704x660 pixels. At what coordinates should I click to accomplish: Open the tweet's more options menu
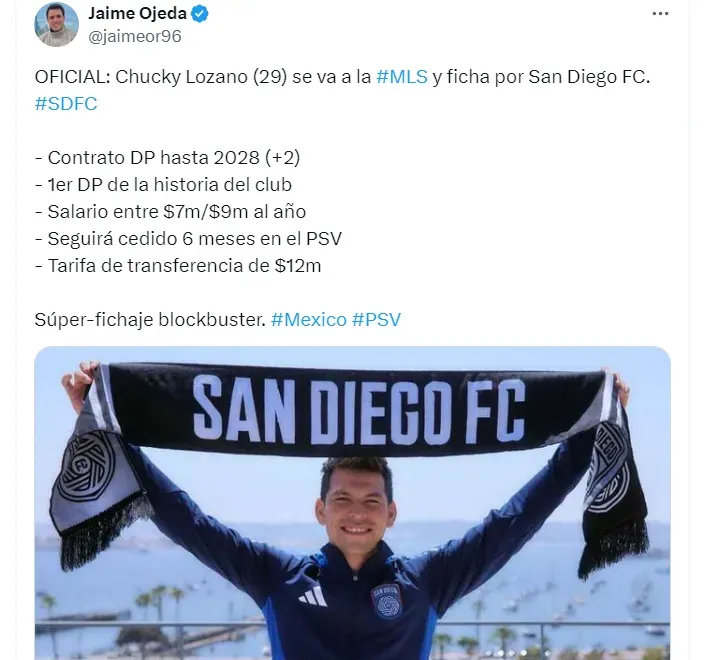pyautogui.click(x=660, y=14)
